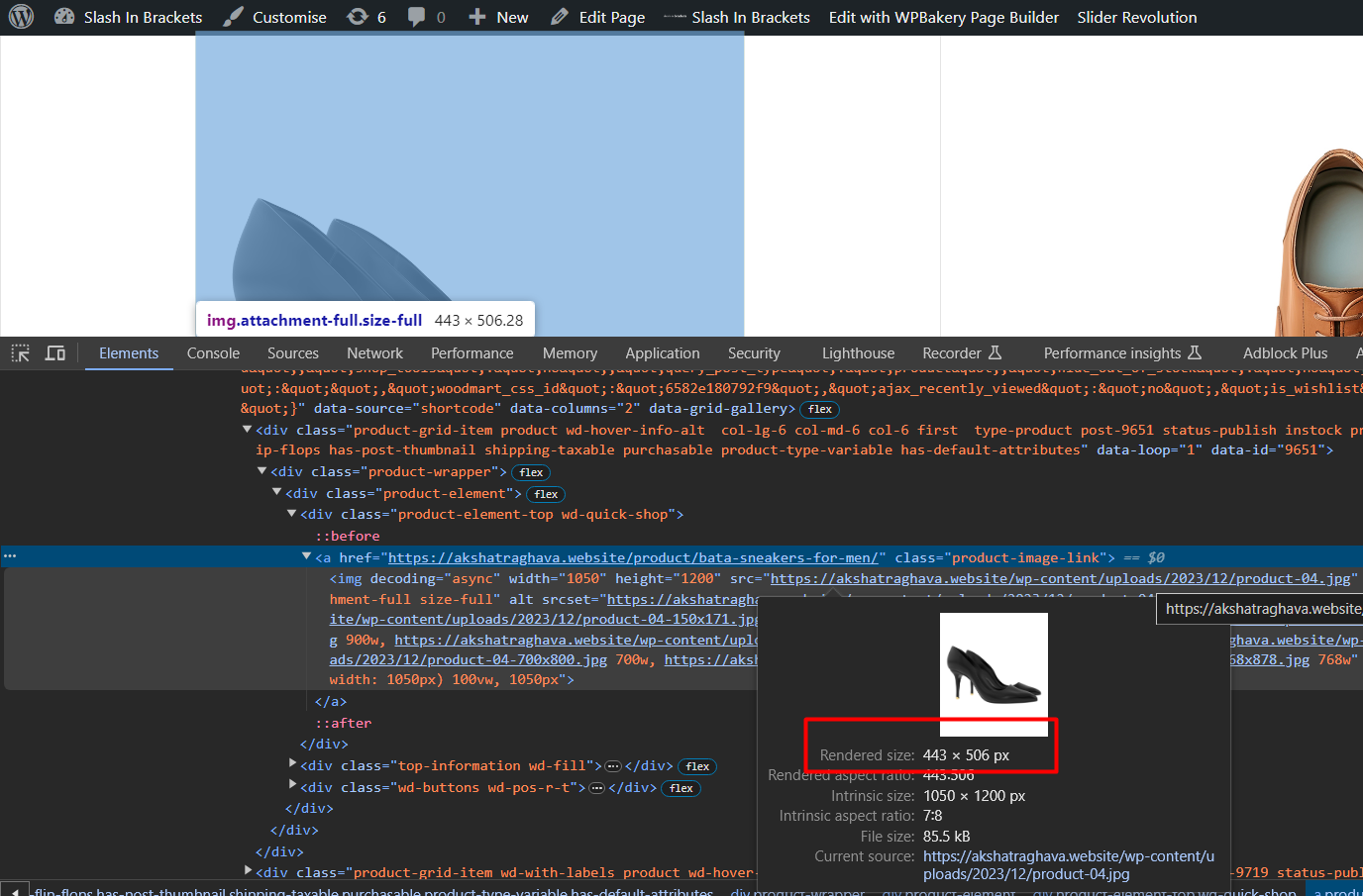Open the Customise theme link
This screenshot has height=896, width=1363.
(x=274, y=17)
